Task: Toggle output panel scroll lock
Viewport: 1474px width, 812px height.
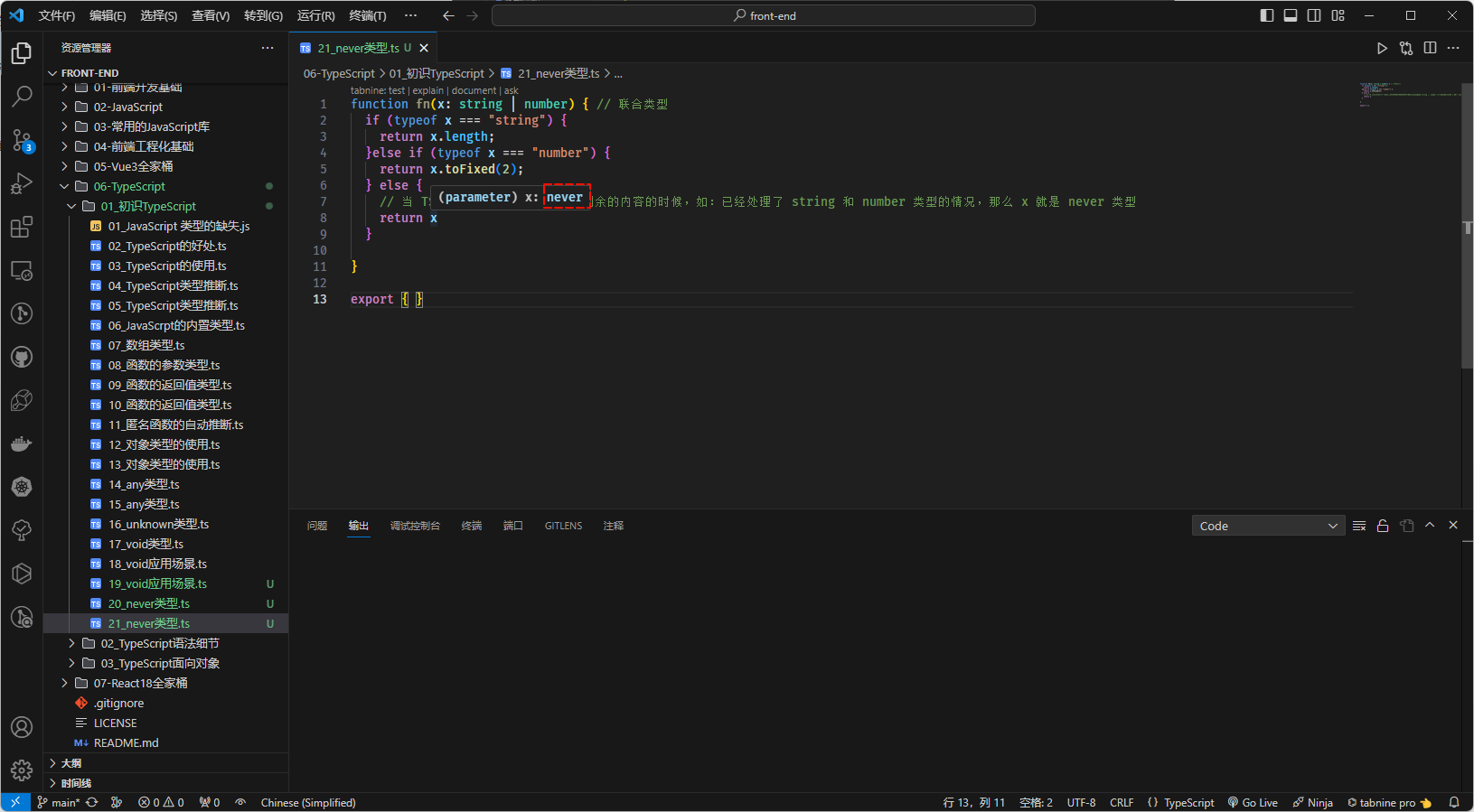Action: [x=1383, y=526]
